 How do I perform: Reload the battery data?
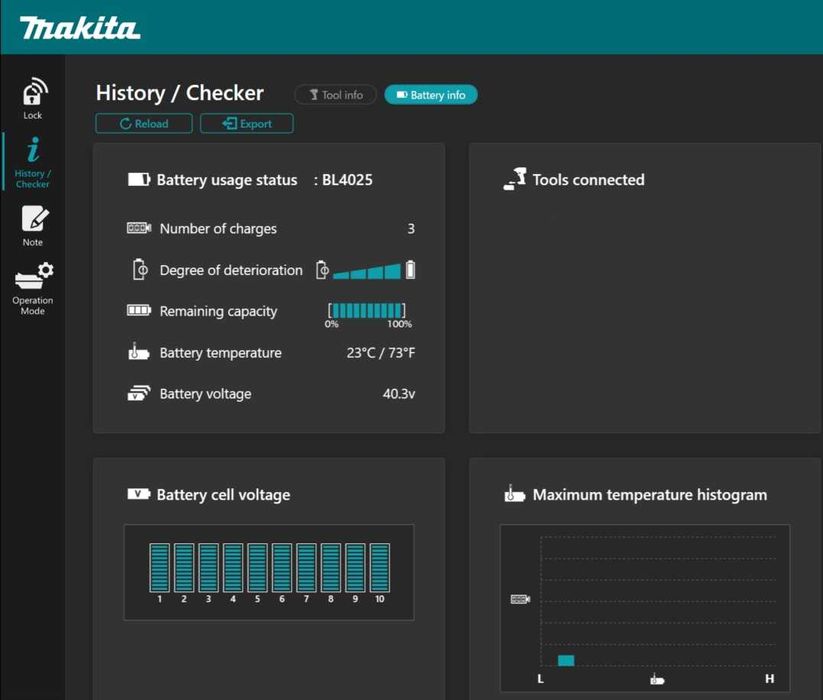point(144,124)
